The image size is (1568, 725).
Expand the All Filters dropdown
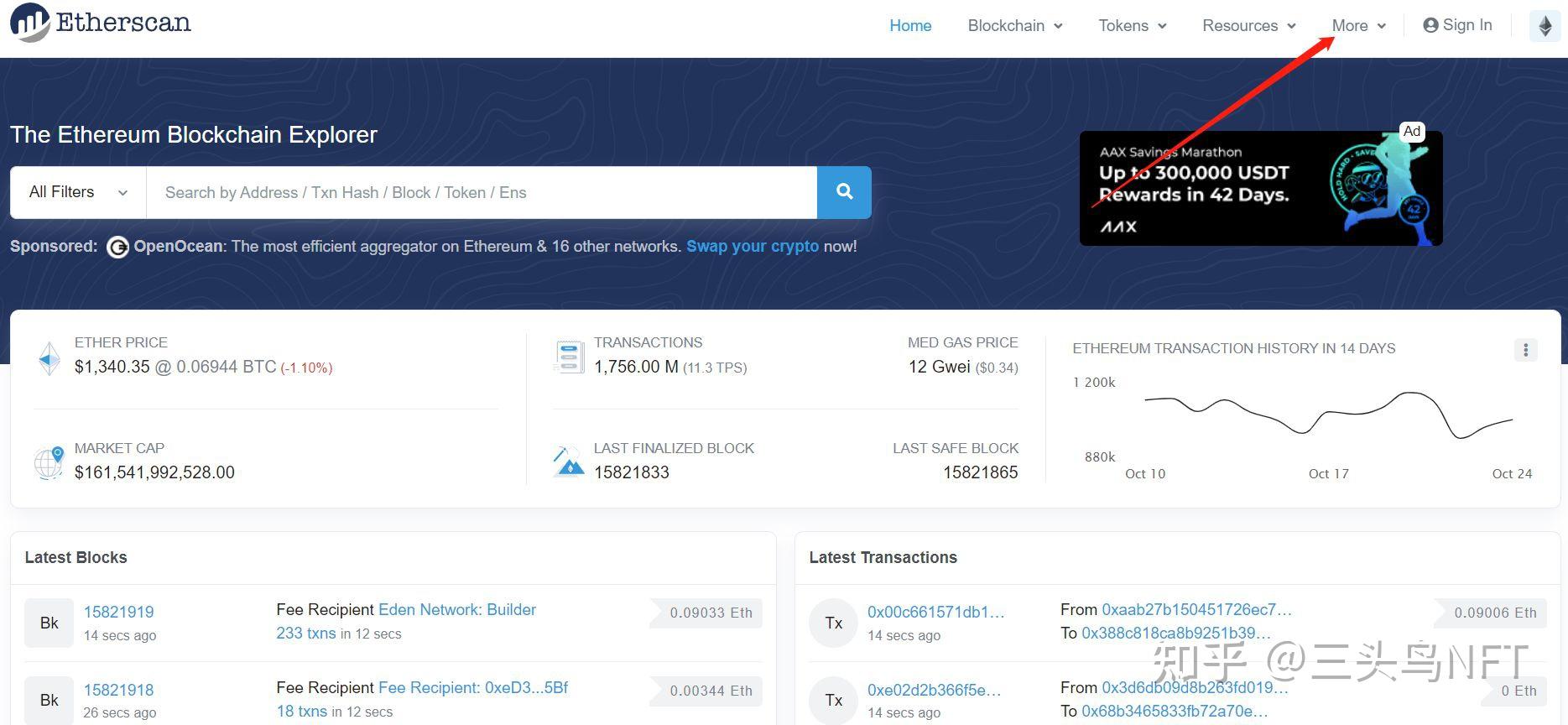pos(78,192)
